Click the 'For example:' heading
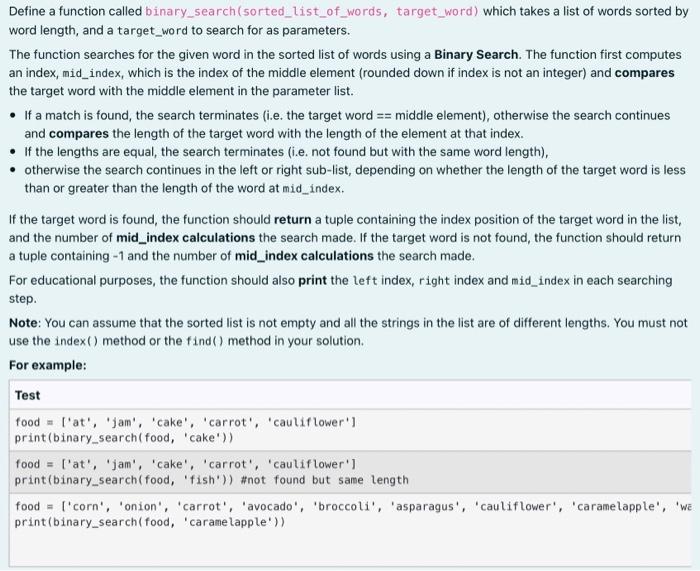 (x=48, y=365)
